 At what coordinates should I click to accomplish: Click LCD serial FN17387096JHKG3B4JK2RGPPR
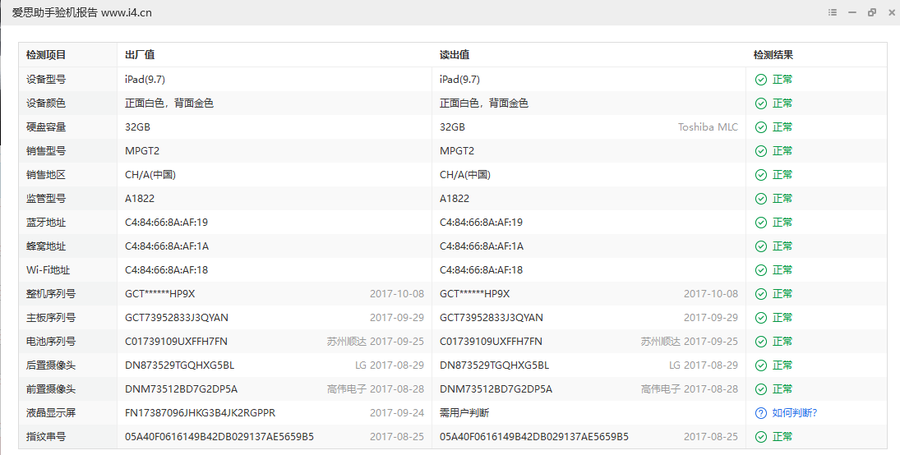[x=200, y=413]
